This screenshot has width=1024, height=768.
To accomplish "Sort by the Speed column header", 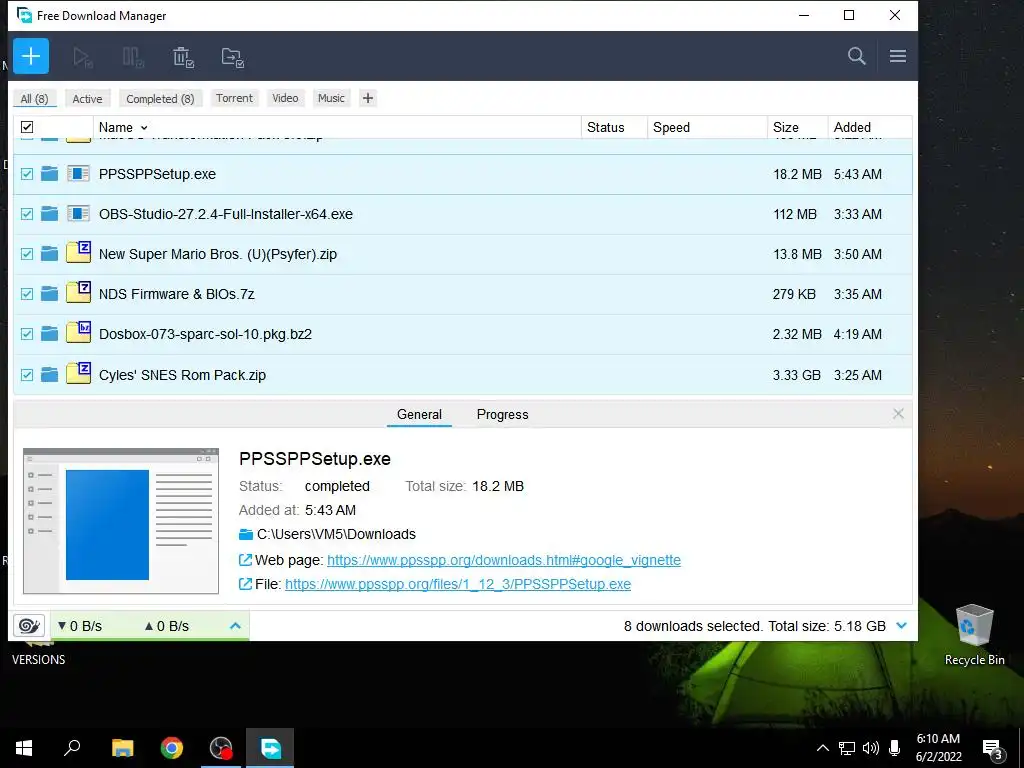I will 707,127.
